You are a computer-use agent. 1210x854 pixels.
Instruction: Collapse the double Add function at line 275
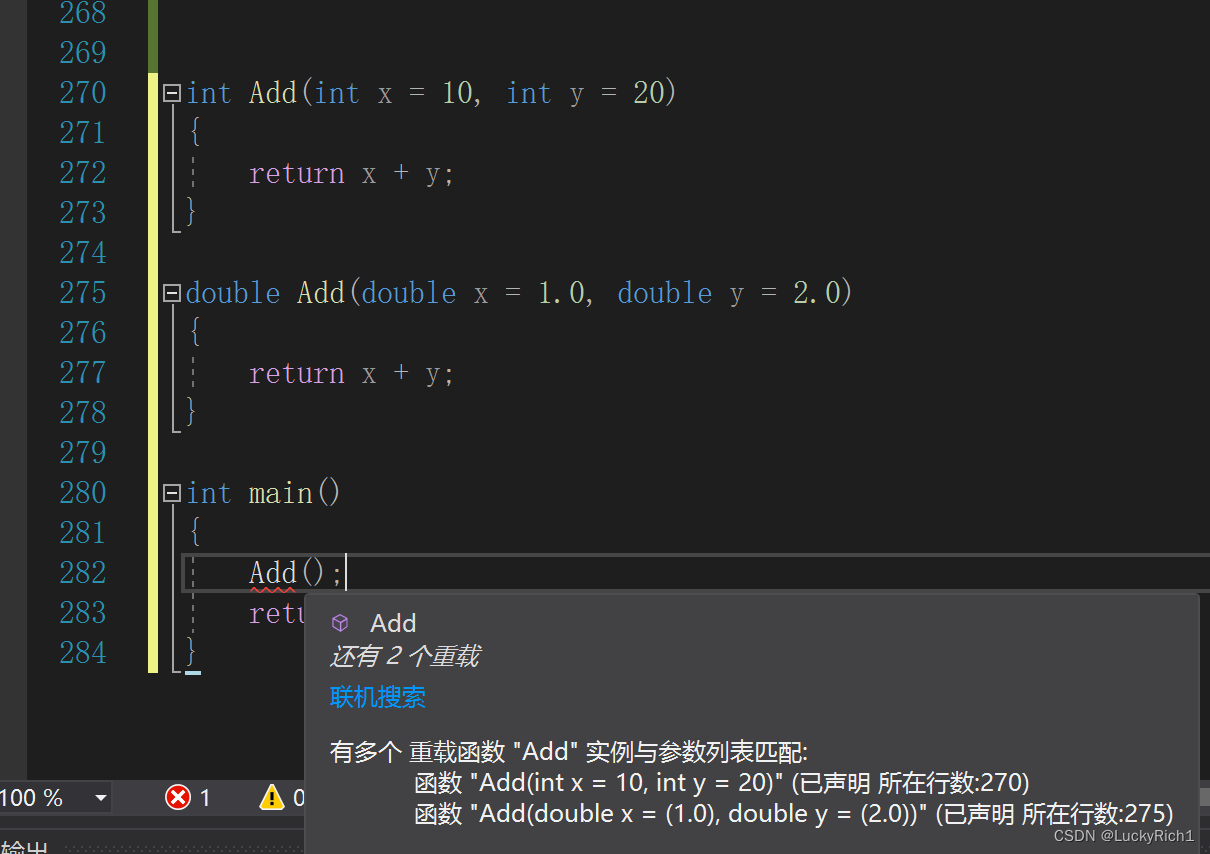click(x=171, y=292)
